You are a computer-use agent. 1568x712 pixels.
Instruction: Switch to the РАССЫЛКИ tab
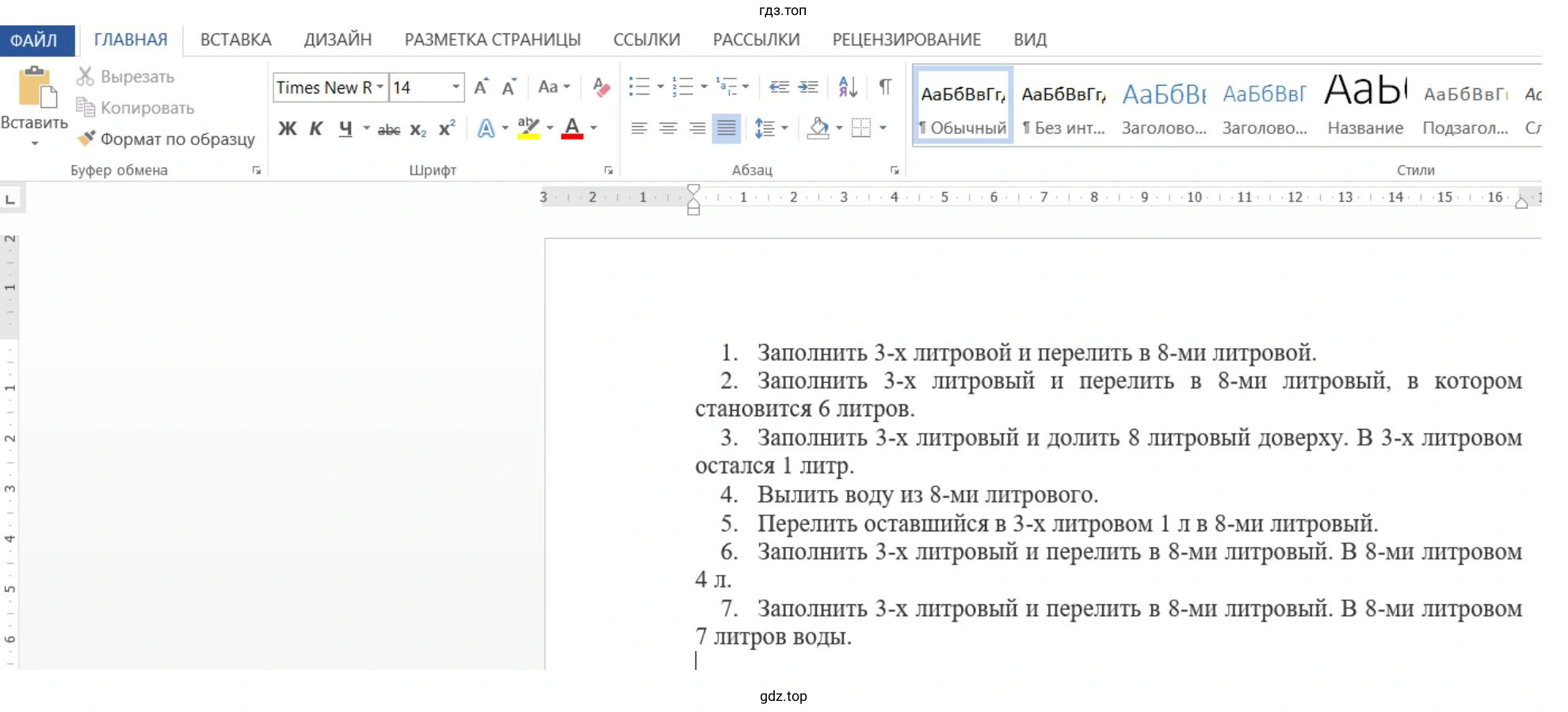click(x=756, y=40)
